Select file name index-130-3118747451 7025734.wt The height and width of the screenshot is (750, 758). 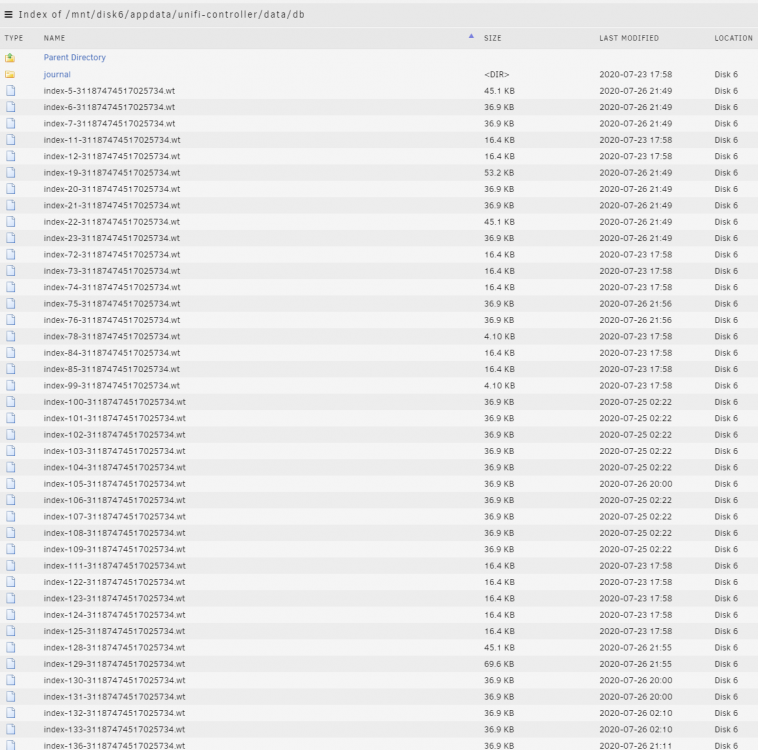click(114, 681)
